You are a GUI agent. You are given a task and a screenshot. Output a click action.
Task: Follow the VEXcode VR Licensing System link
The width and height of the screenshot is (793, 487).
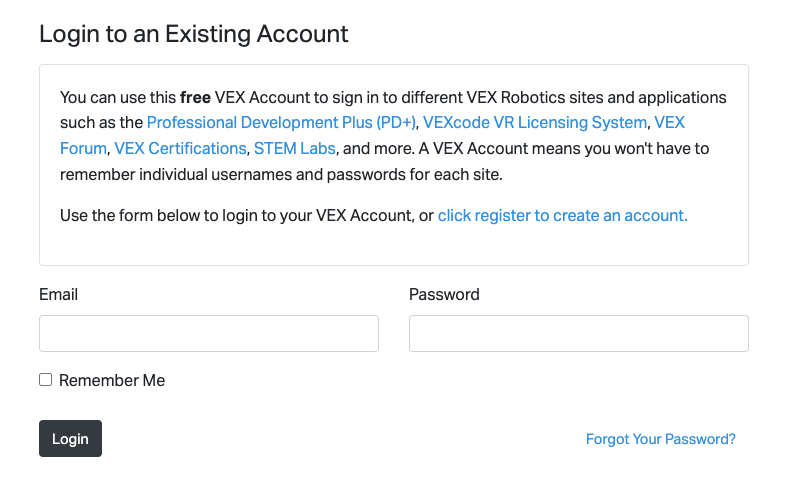coord(535,123)
